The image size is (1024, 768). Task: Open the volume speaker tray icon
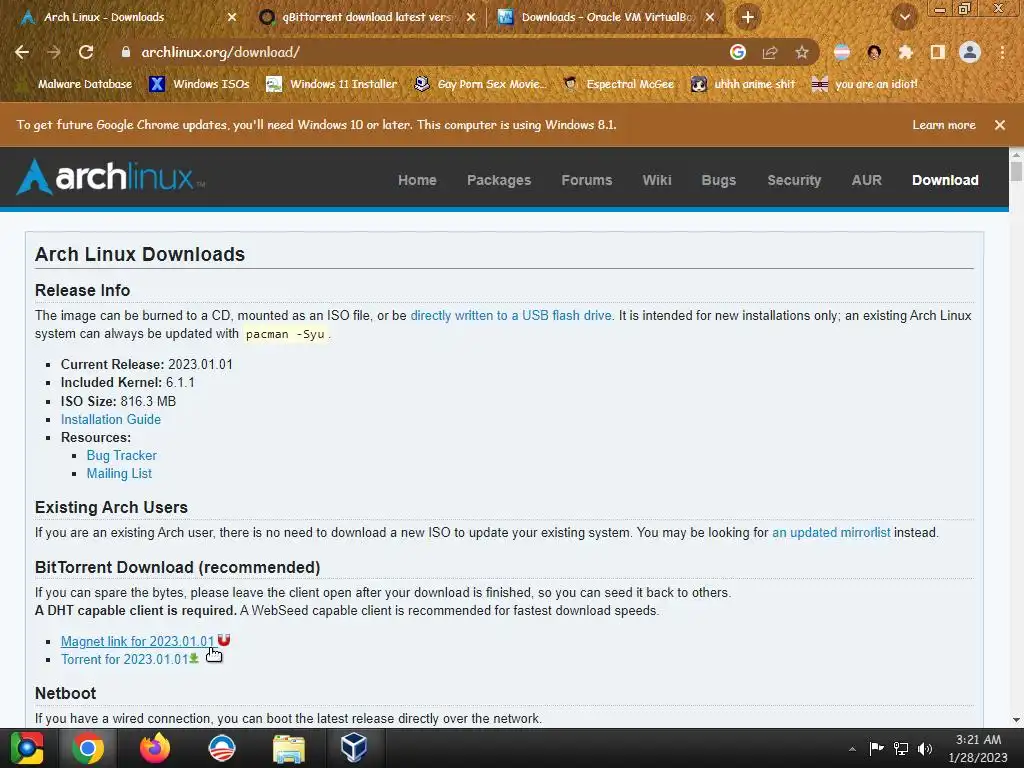point(925,748)
